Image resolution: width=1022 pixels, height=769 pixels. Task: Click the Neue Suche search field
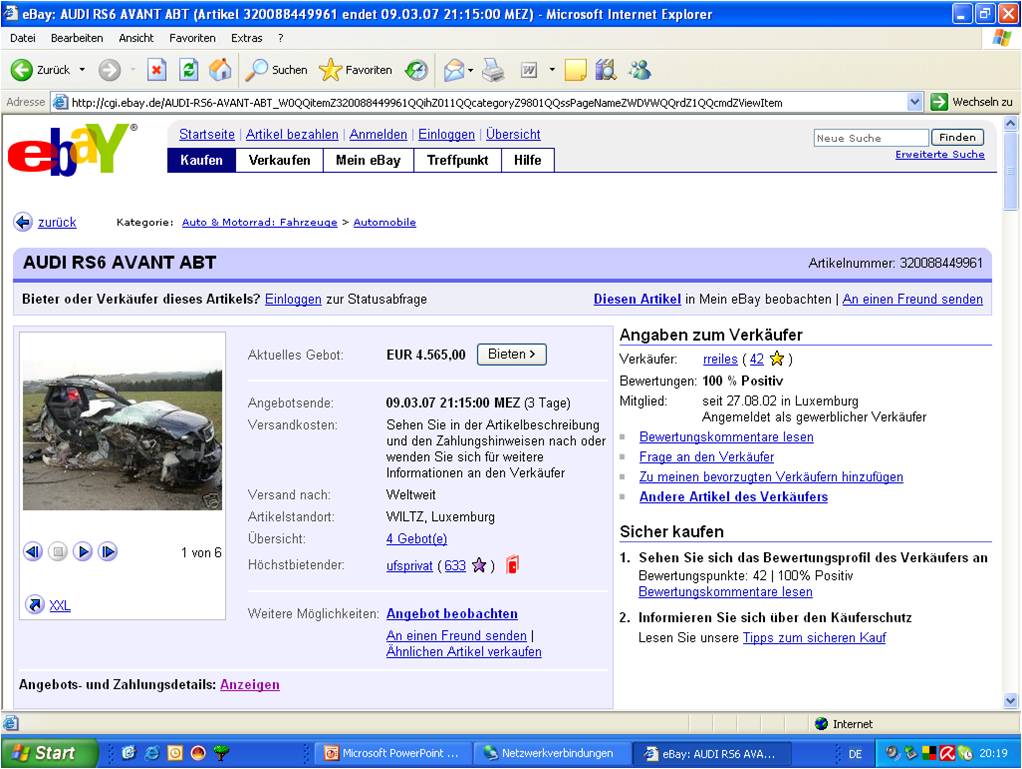coord(871,138)
